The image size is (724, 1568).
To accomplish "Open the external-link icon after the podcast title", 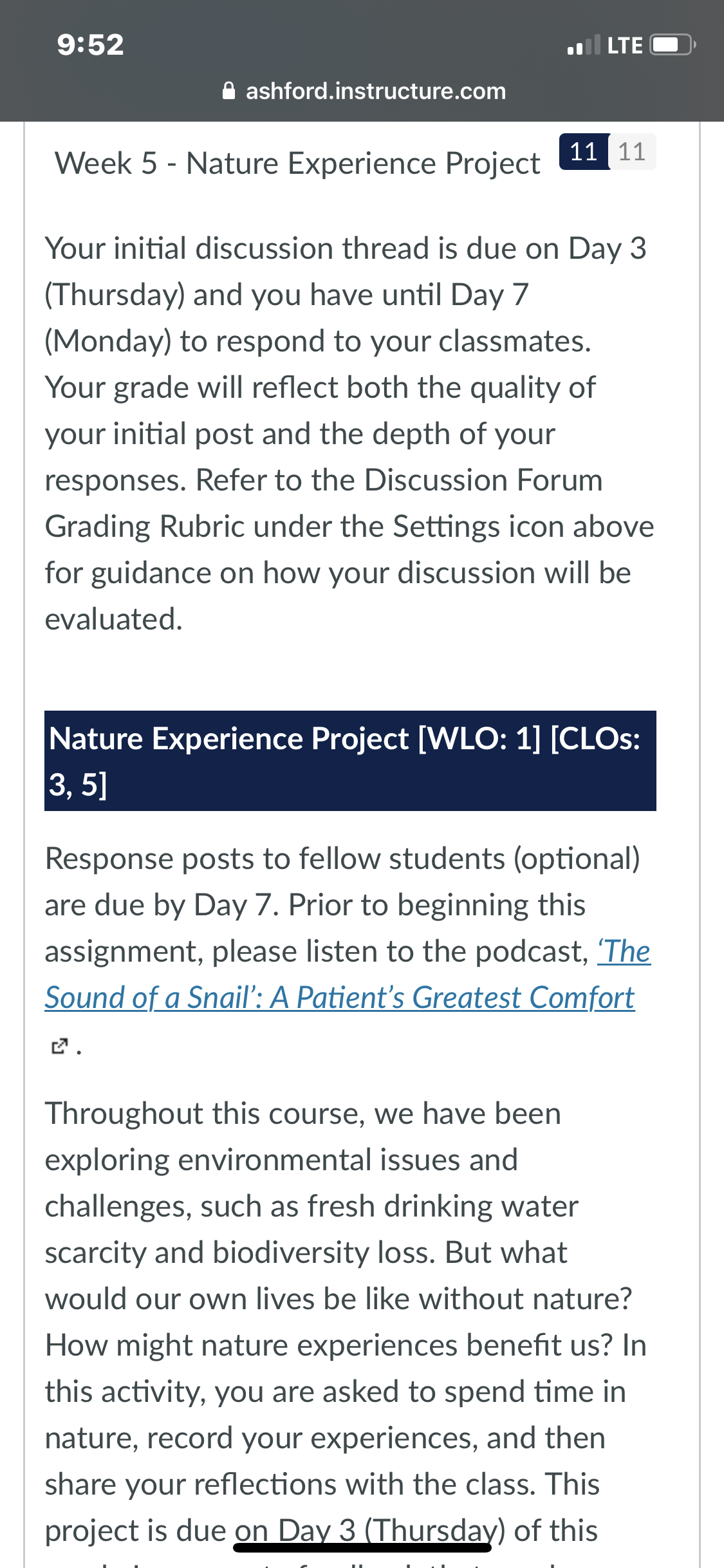I will pyautogui.click(x=59, y=1047).
